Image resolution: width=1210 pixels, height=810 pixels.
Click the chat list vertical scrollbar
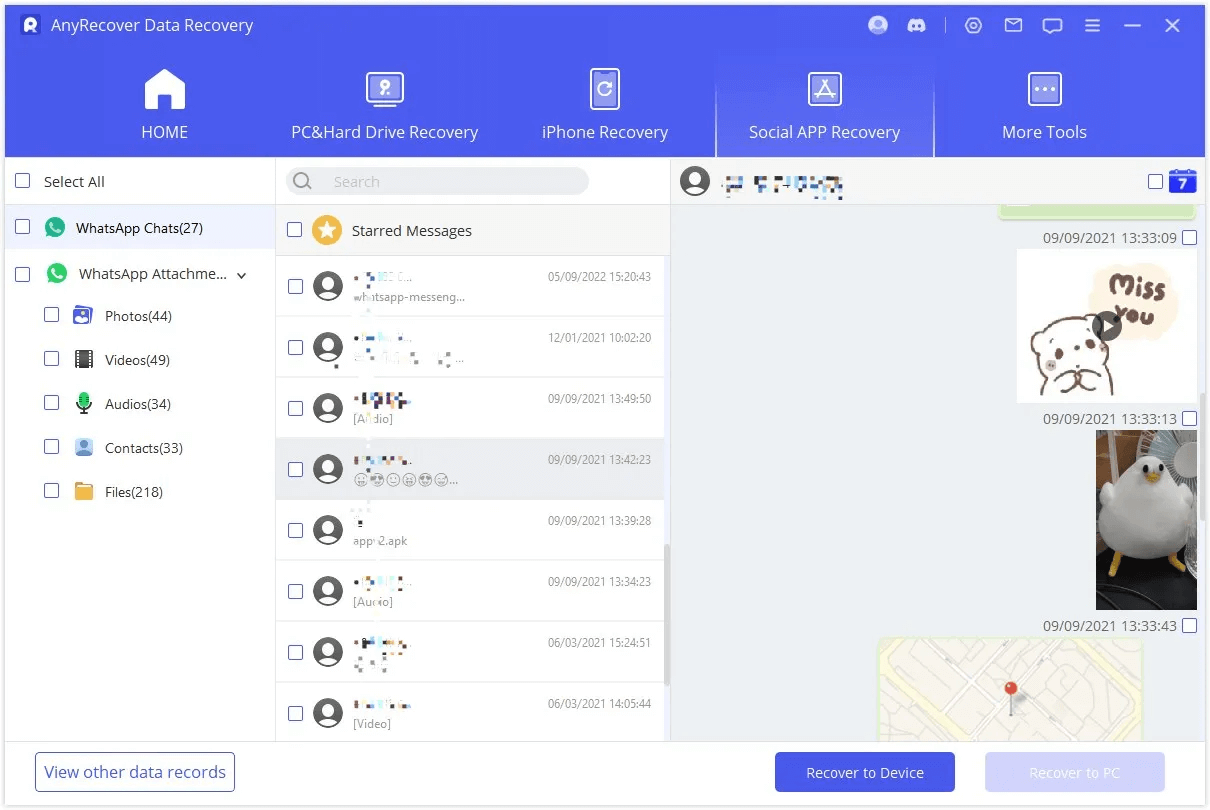click(667, 610)
